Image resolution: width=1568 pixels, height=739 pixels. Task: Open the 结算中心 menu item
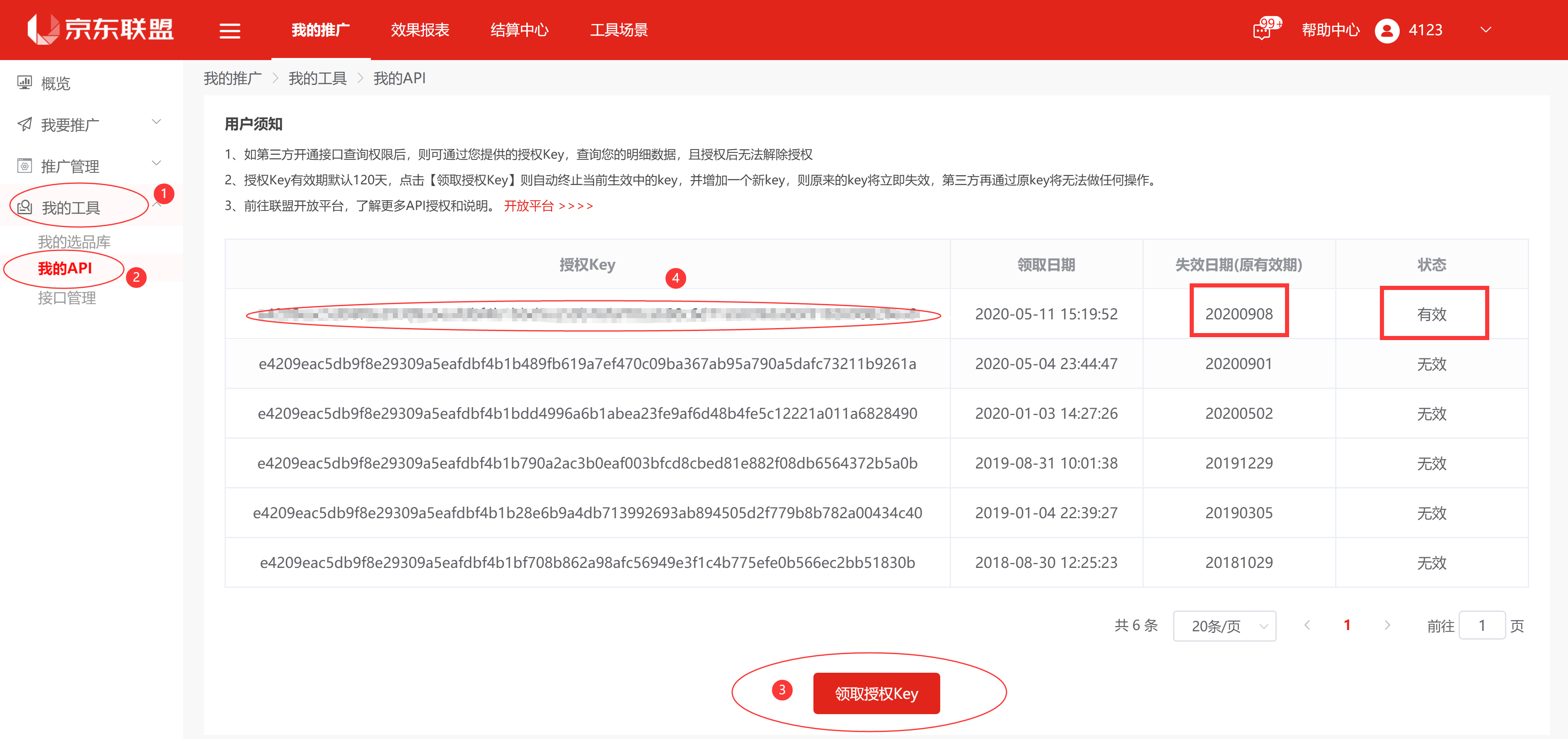point(519,29)
